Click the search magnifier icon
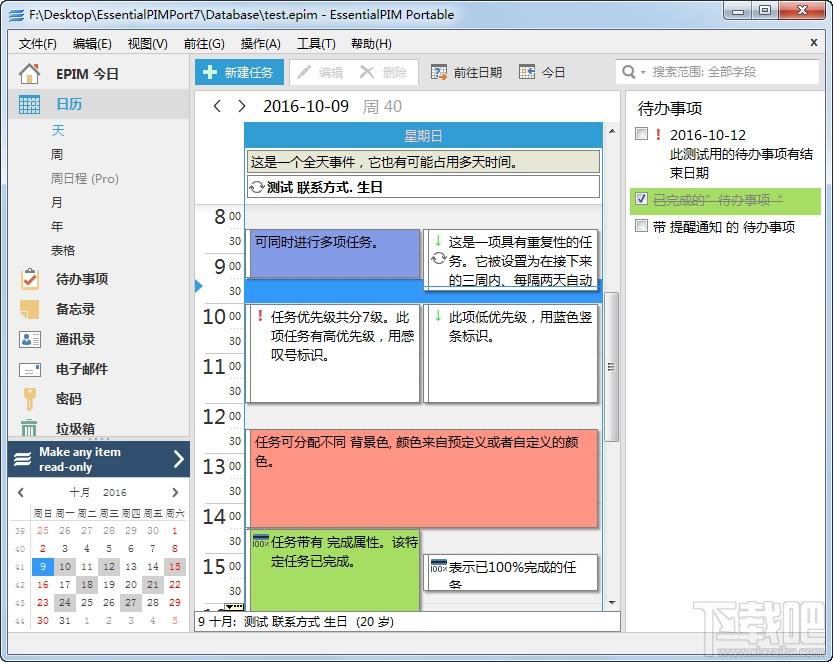This screenshot has width=833, height=662. tap(628, 72)
